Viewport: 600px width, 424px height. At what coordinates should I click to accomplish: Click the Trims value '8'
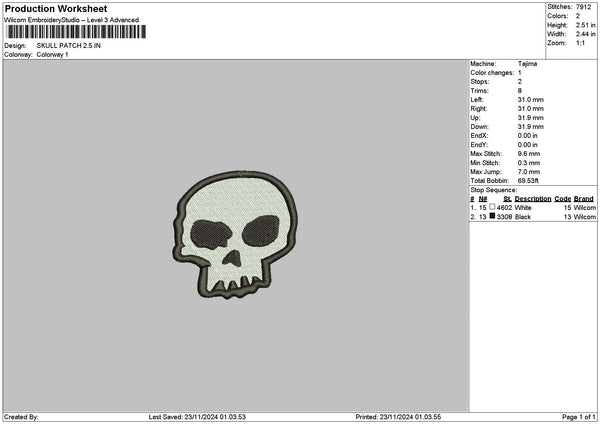[x=520, y=91]
